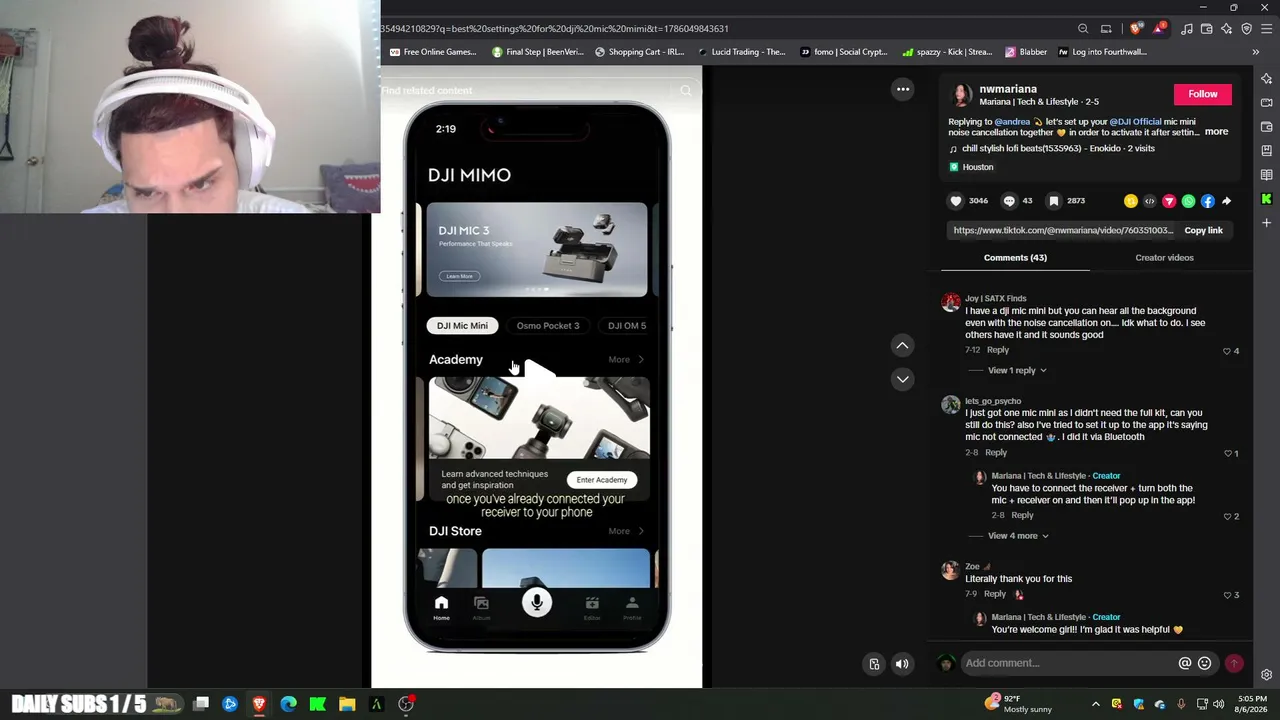Viewport: 1280px width, 720px height.
Task: Reply to Zoe's comment
Action: click(x=994, y=594)
